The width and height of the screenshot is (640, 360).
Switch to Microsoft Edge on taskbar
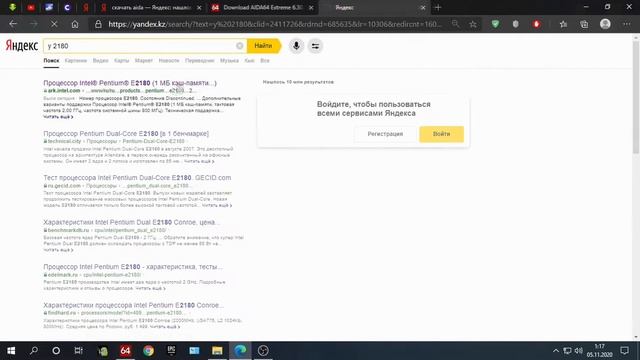(240, 351)
